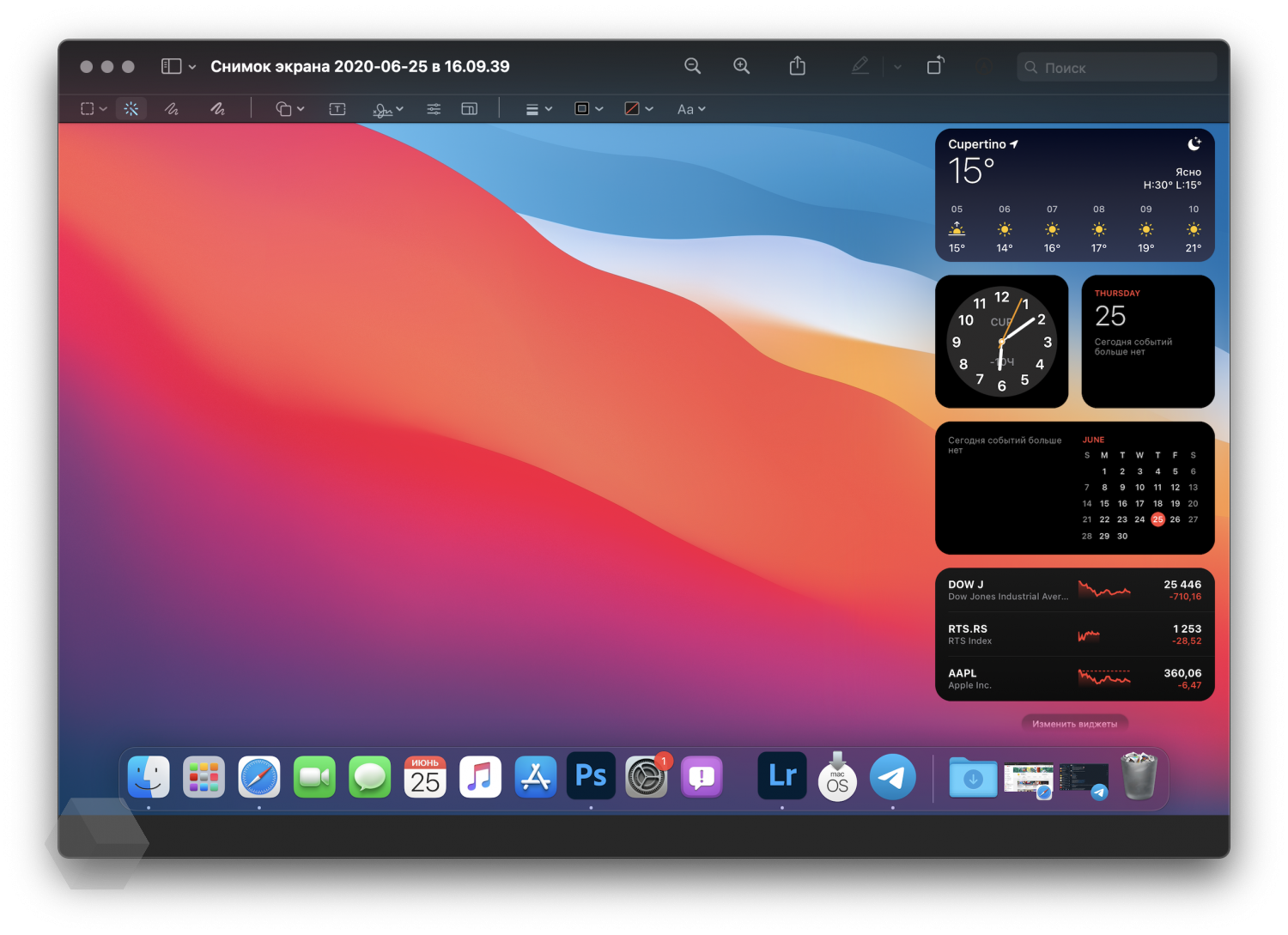Open the sidebar view mode menu
This screenshot has width=1288, height=935.
point(179,66)
